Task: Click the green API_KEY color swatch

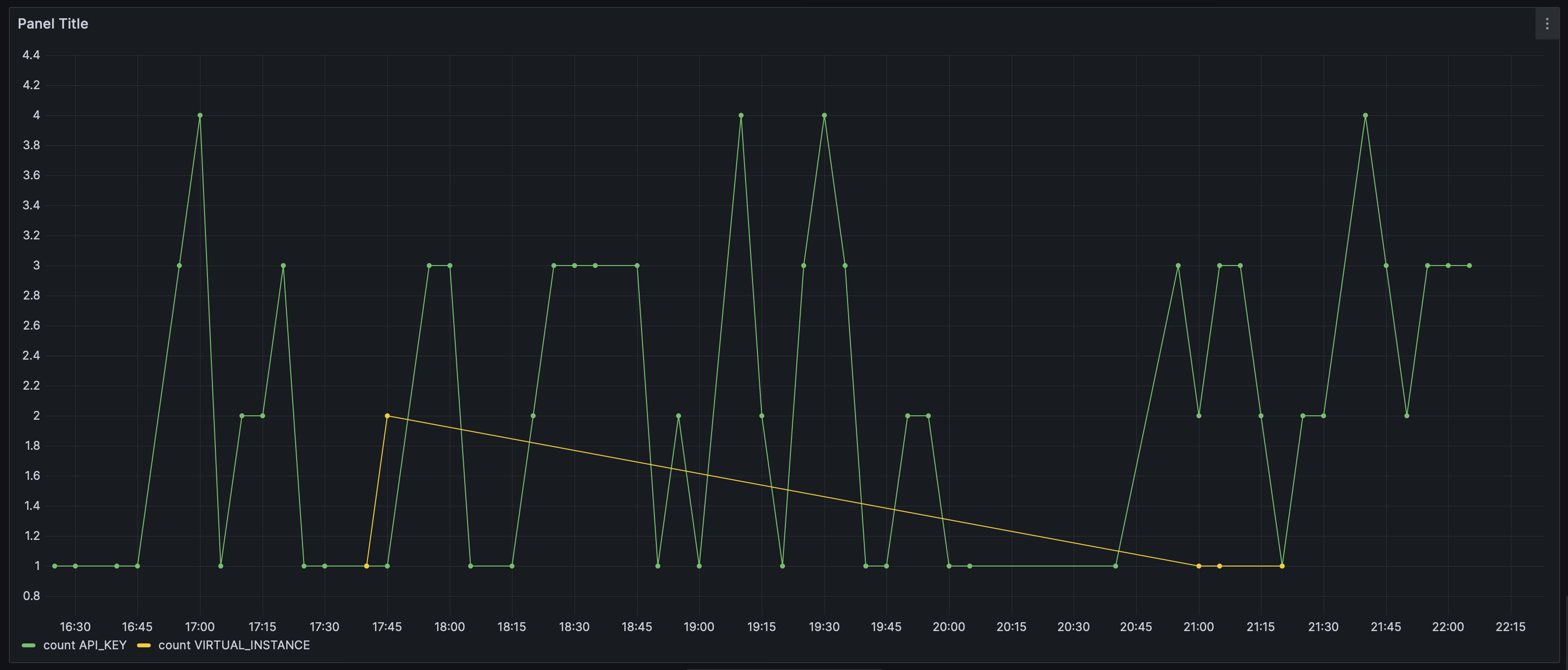Action: click(x=29, y=645)
